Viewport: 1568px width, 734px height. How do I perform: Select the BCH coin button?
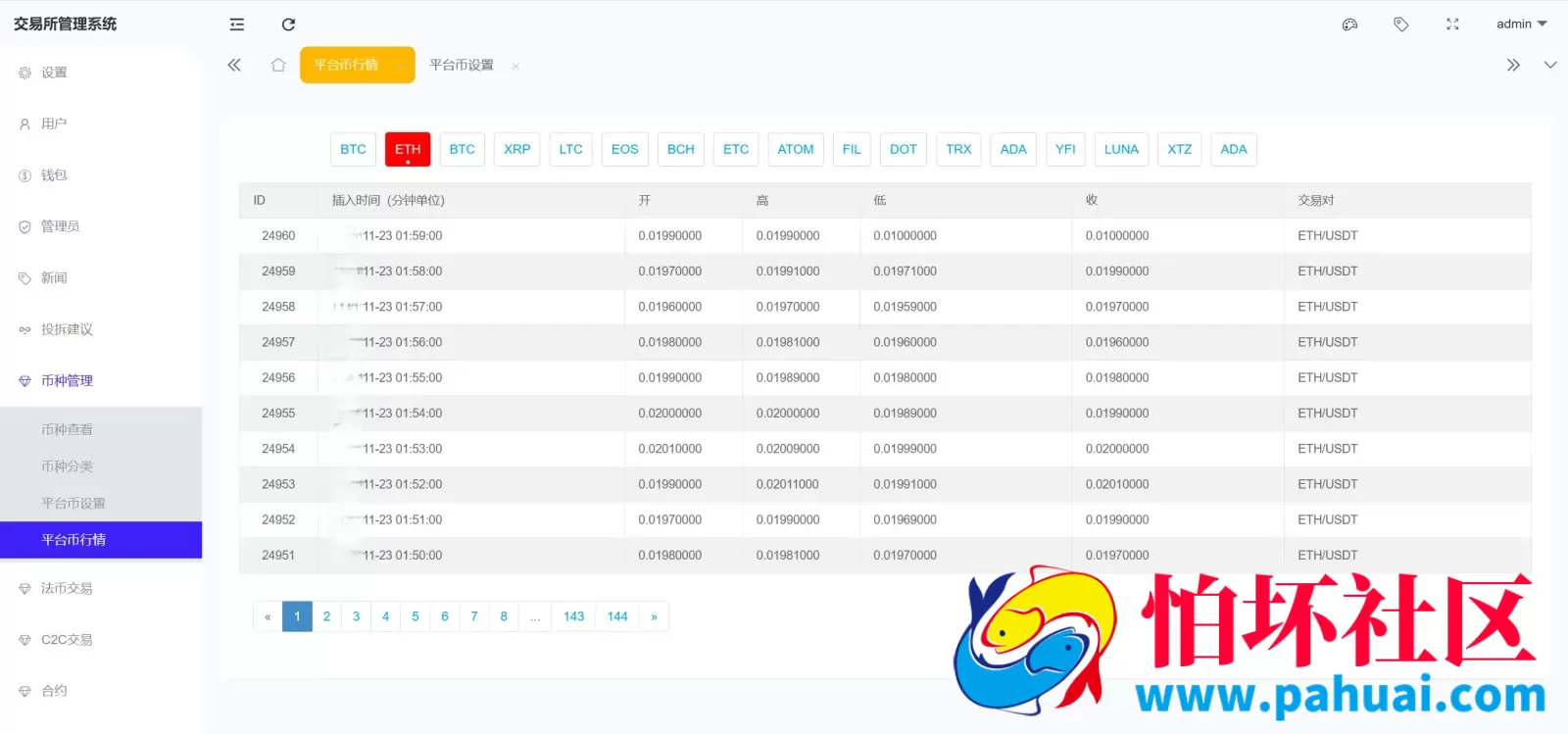pyautogui.click(x=680, y=149)
